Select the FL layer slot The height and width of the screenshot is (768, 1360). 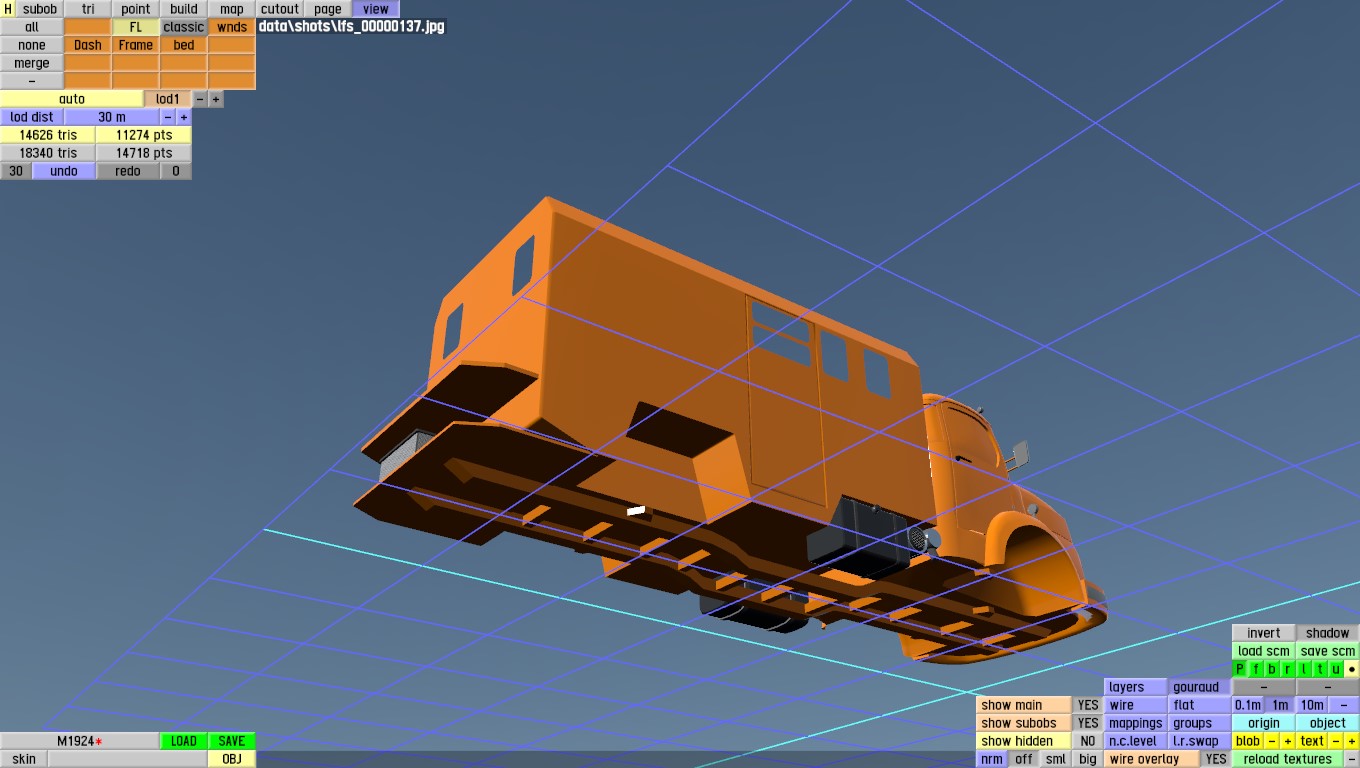pos(136,27)
